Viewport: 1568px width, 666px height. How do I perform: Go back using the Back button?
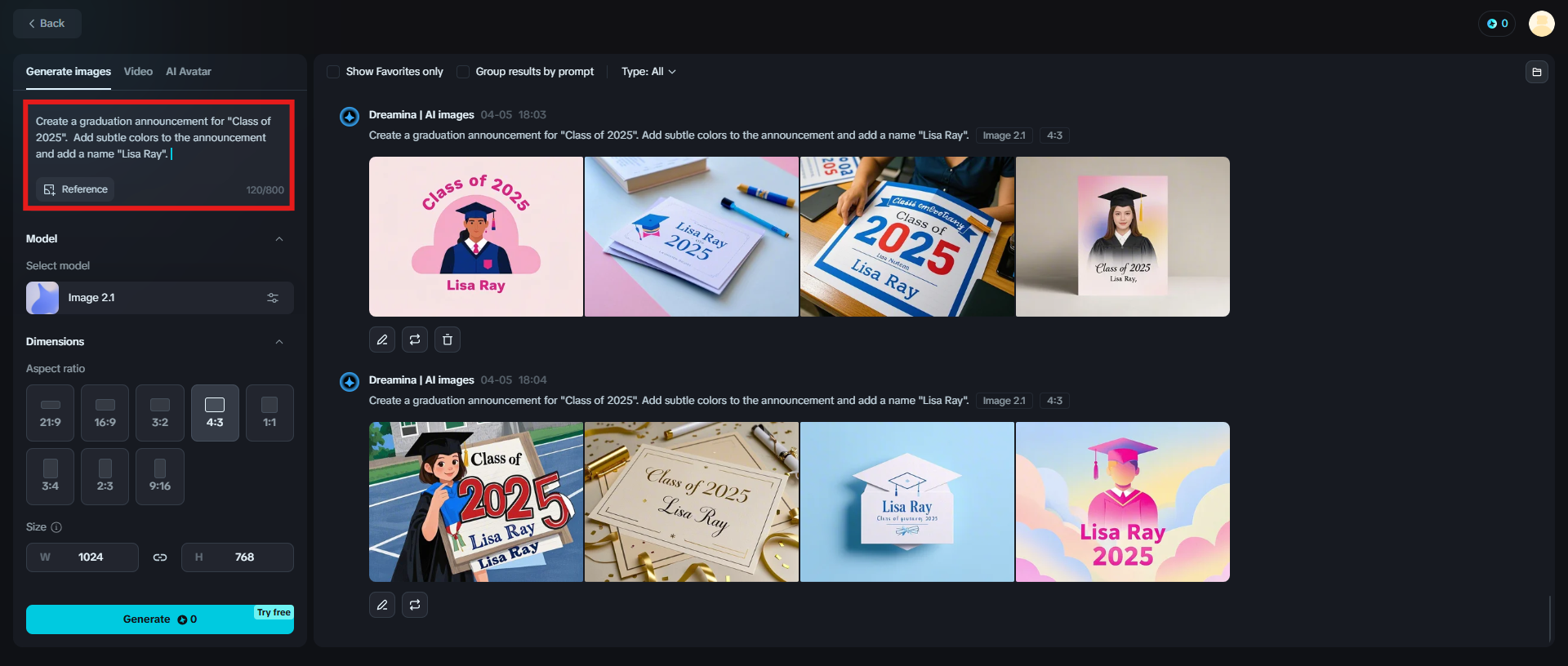pos(47,24)
